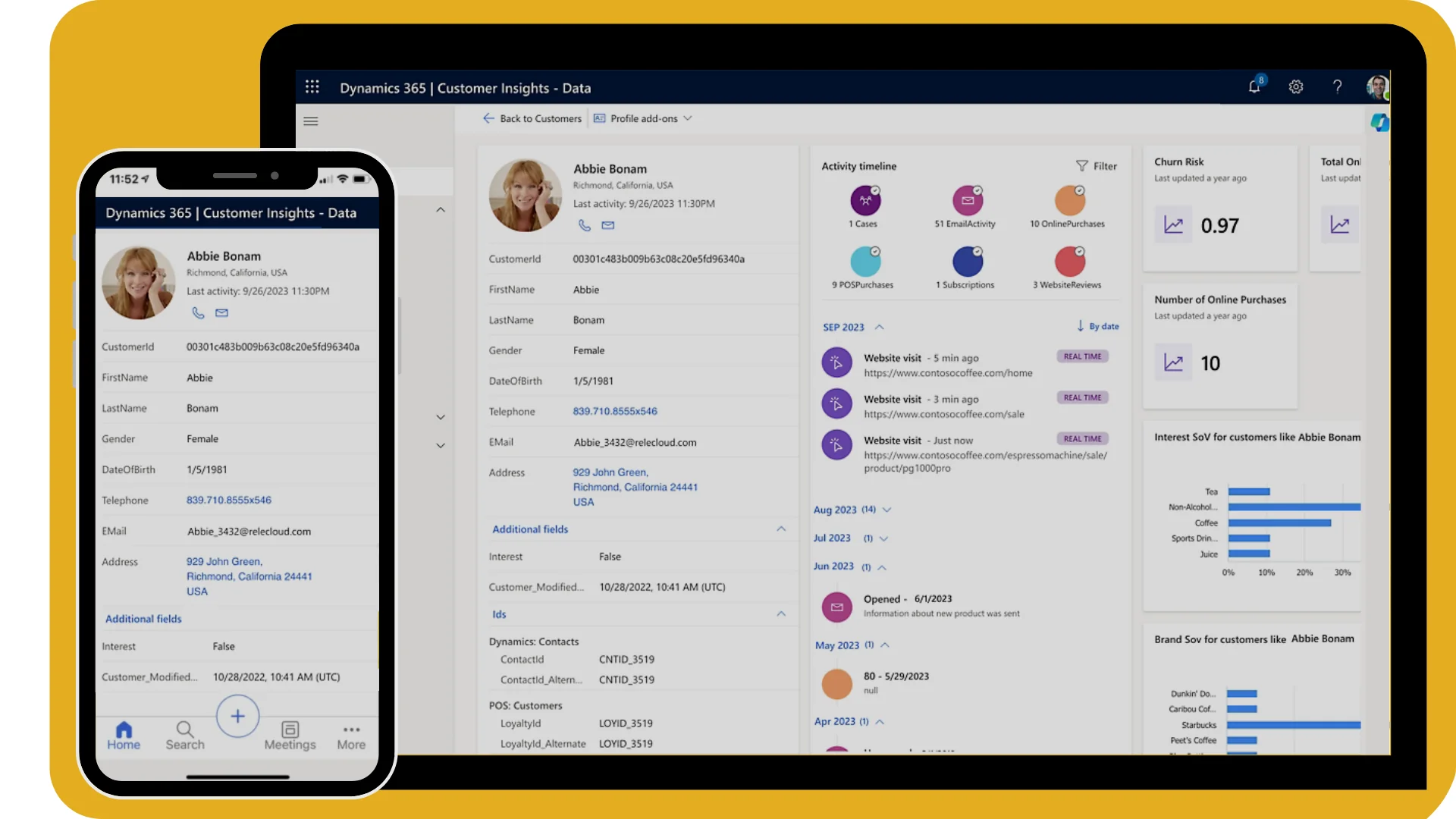Open Filter for activity timeline
Image resolution: width=1456 pixels, height=819 pixels.
point(1097,166)
